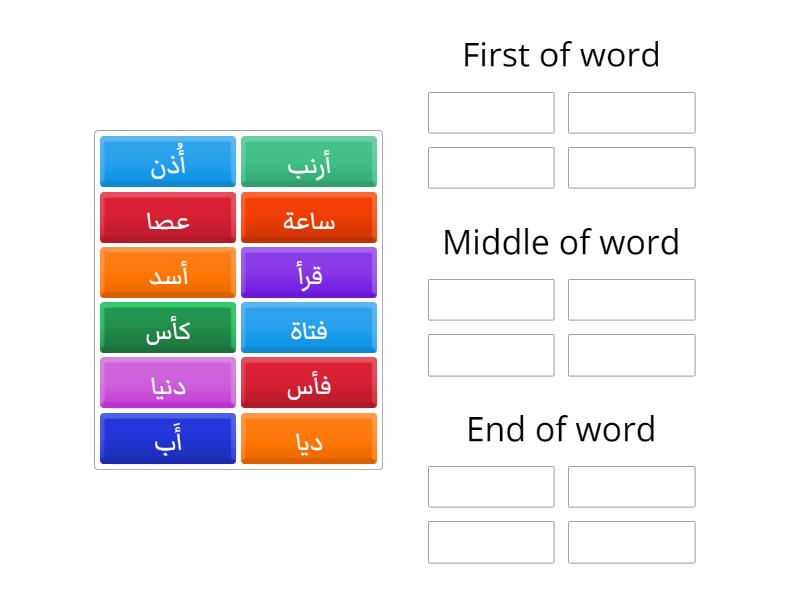
Task: Click the First of word heading
Action: 560,55
